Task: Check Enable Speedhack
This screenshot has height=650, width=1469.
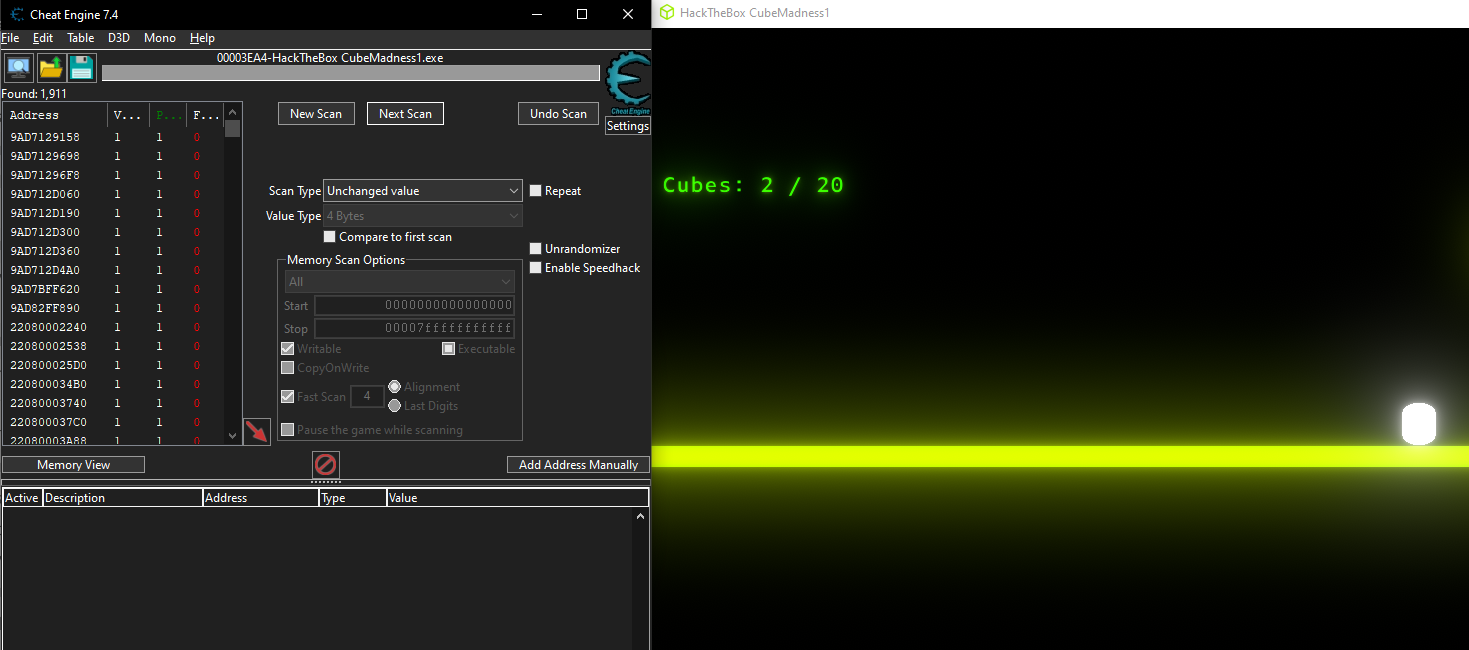Action: [536, 268]
